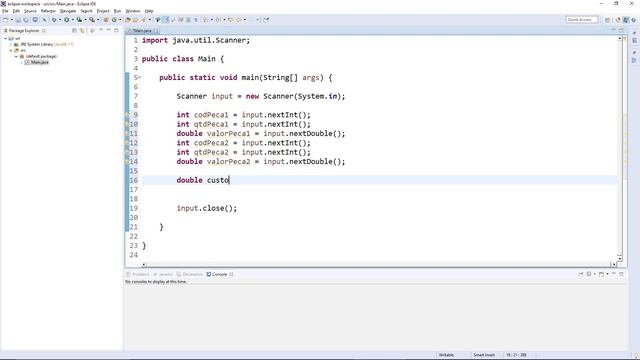Image resolution: width=640 pixels, height=360 pixels.
Task: Select JRE System Library in tree
Action: click(x=44, y=44)
